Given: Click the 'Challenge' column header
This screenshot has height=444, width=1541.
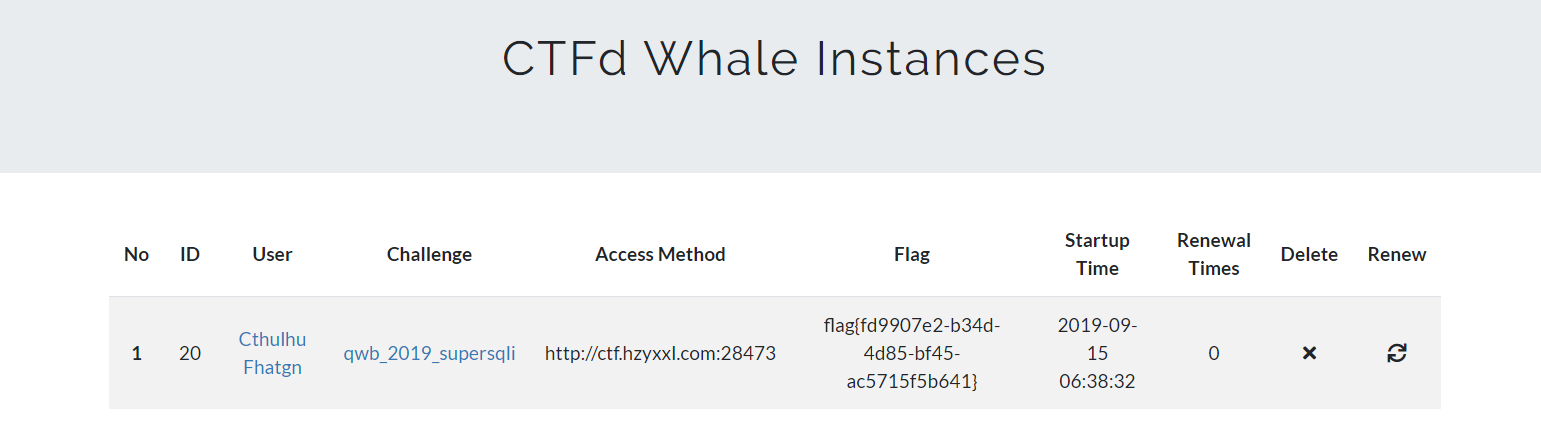Looking at the screenshot, I should [429, 254].
